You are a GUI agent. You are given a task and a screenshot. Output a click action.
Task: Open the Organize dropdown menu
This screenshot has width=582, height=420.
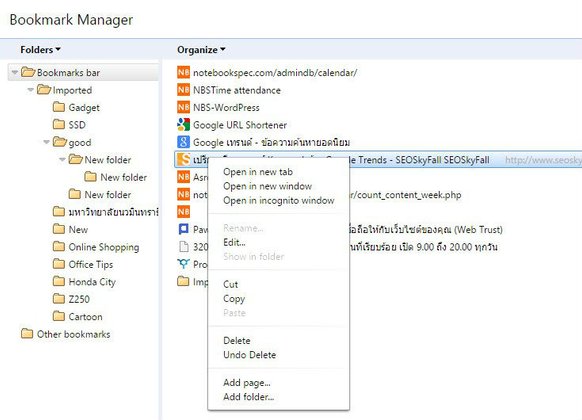point(201,49)
